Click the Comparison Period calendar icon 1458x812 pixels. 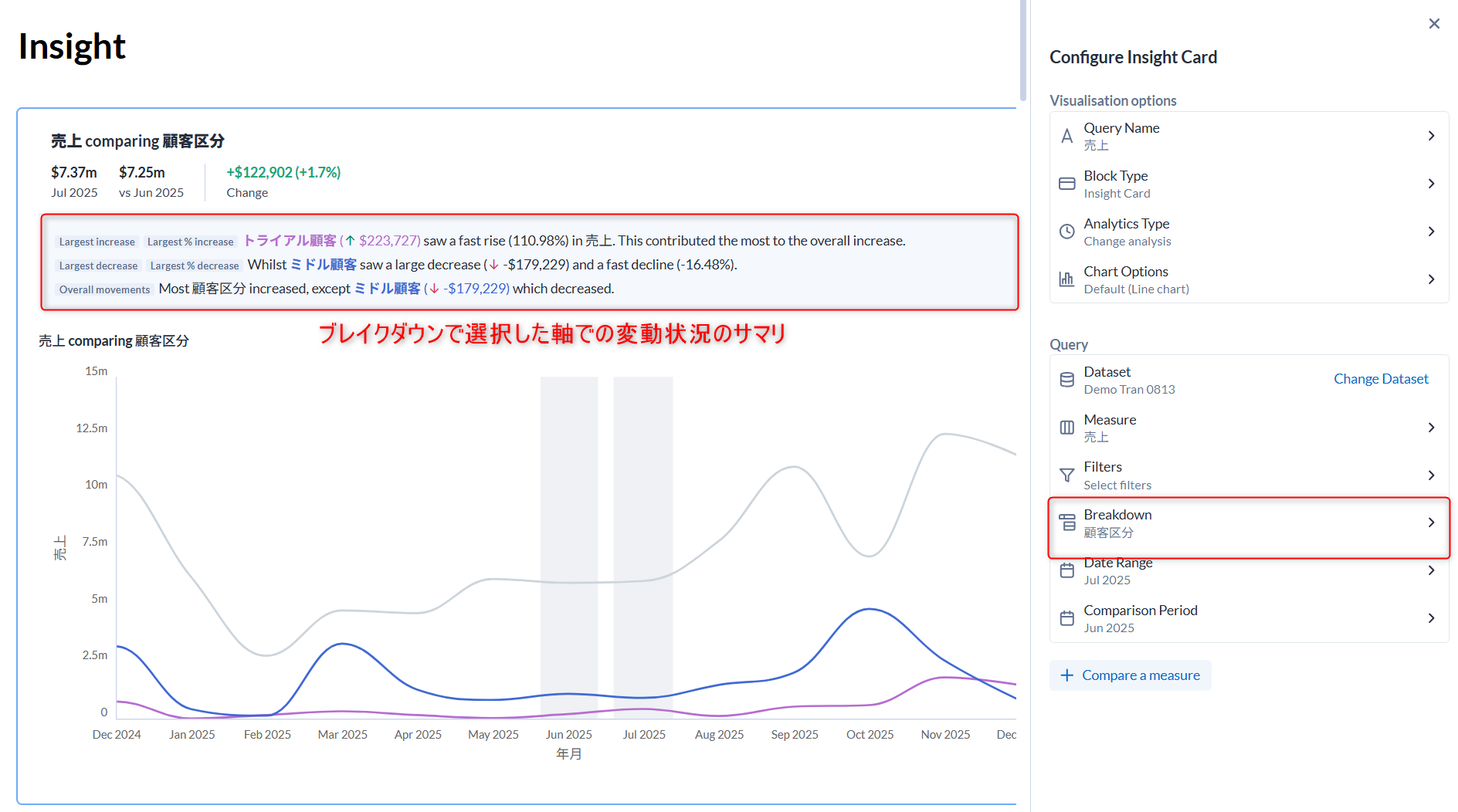1066,618
